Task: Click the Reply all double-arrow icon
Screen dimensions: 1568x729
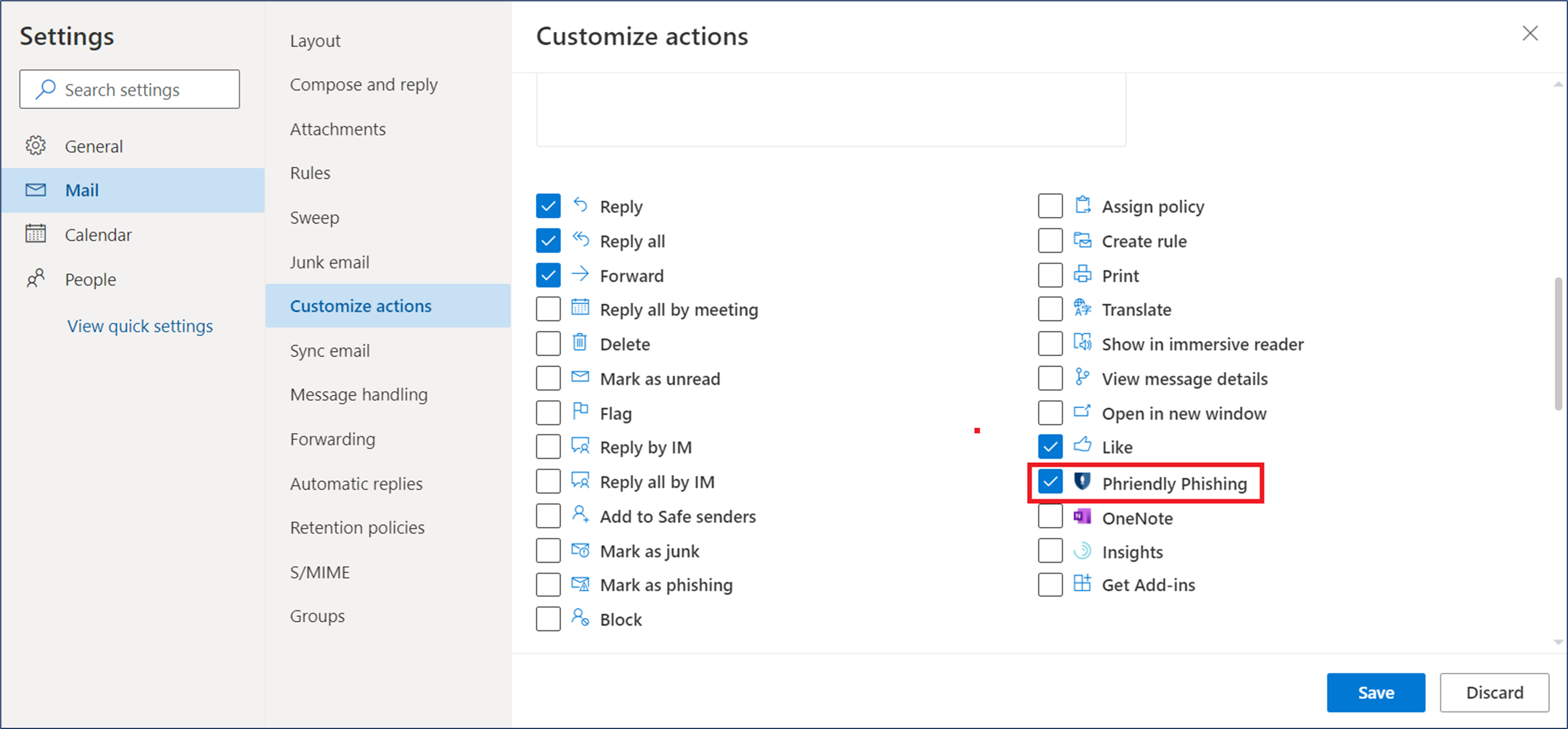Action: coord(580,240)
